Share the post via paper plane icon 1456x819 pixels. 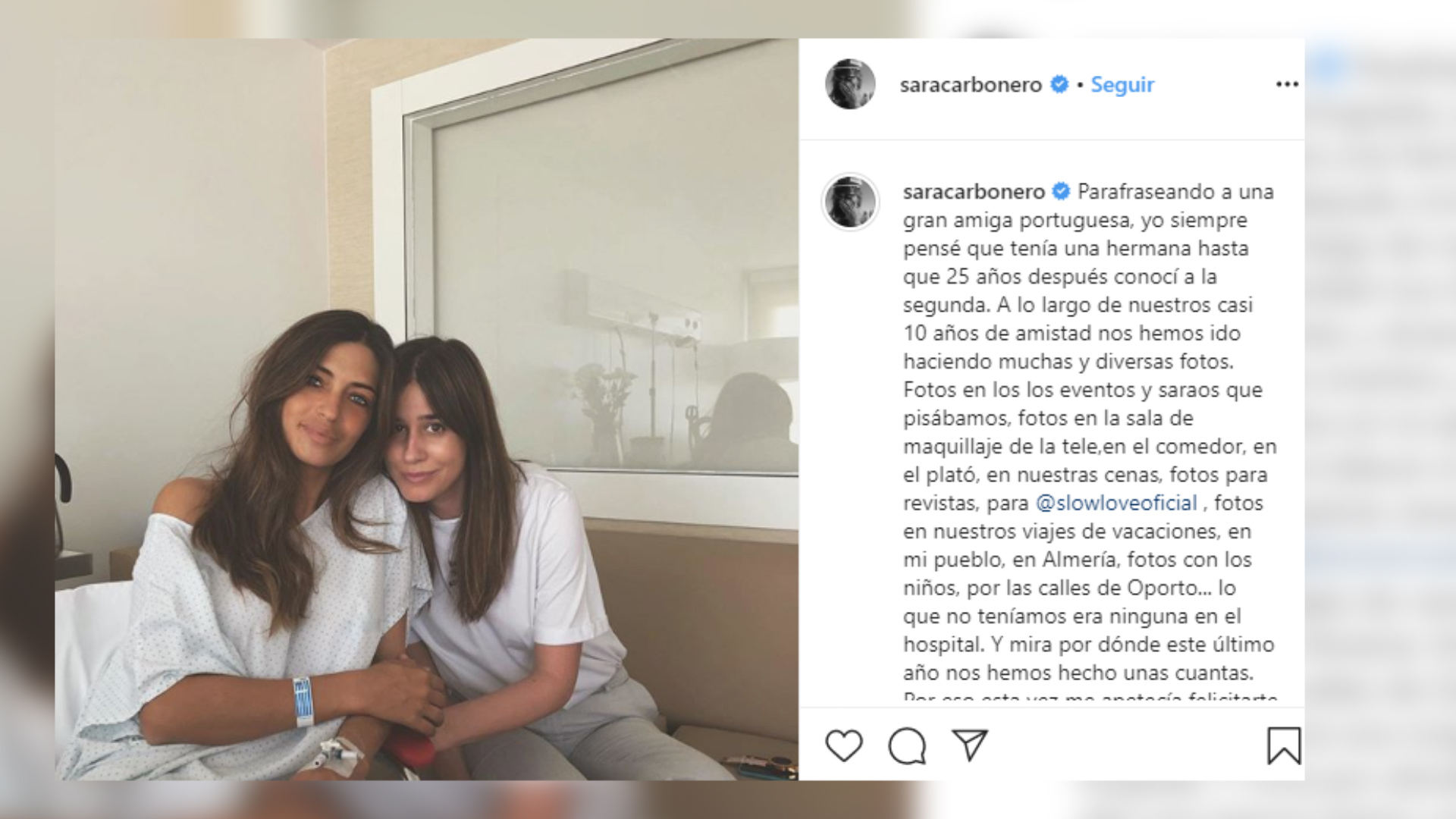(x=970, y=745)
